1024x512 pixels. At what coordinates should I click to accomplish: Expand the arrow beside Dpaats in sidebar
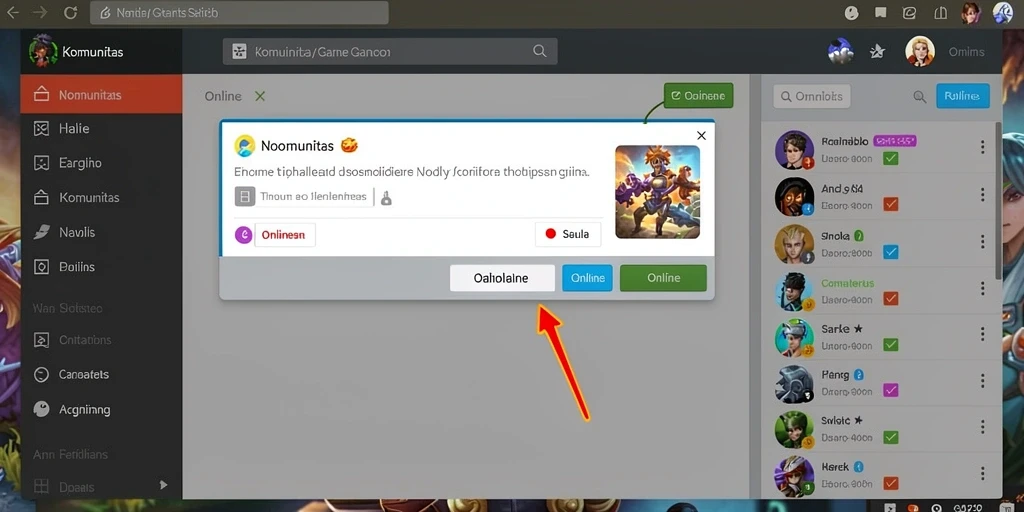click(163, 485)
